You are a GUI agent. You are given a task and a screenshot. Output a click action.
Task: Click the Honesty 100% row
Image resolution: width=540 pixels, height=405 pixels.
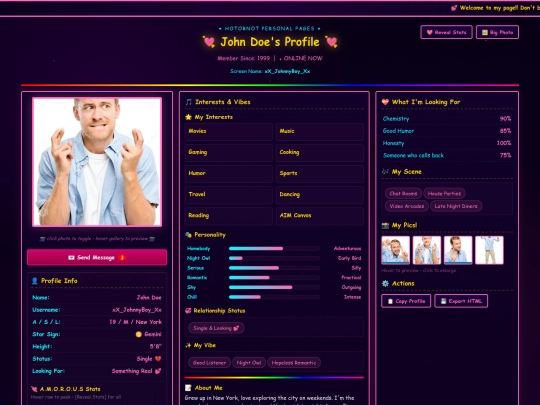tap(447, 143)
